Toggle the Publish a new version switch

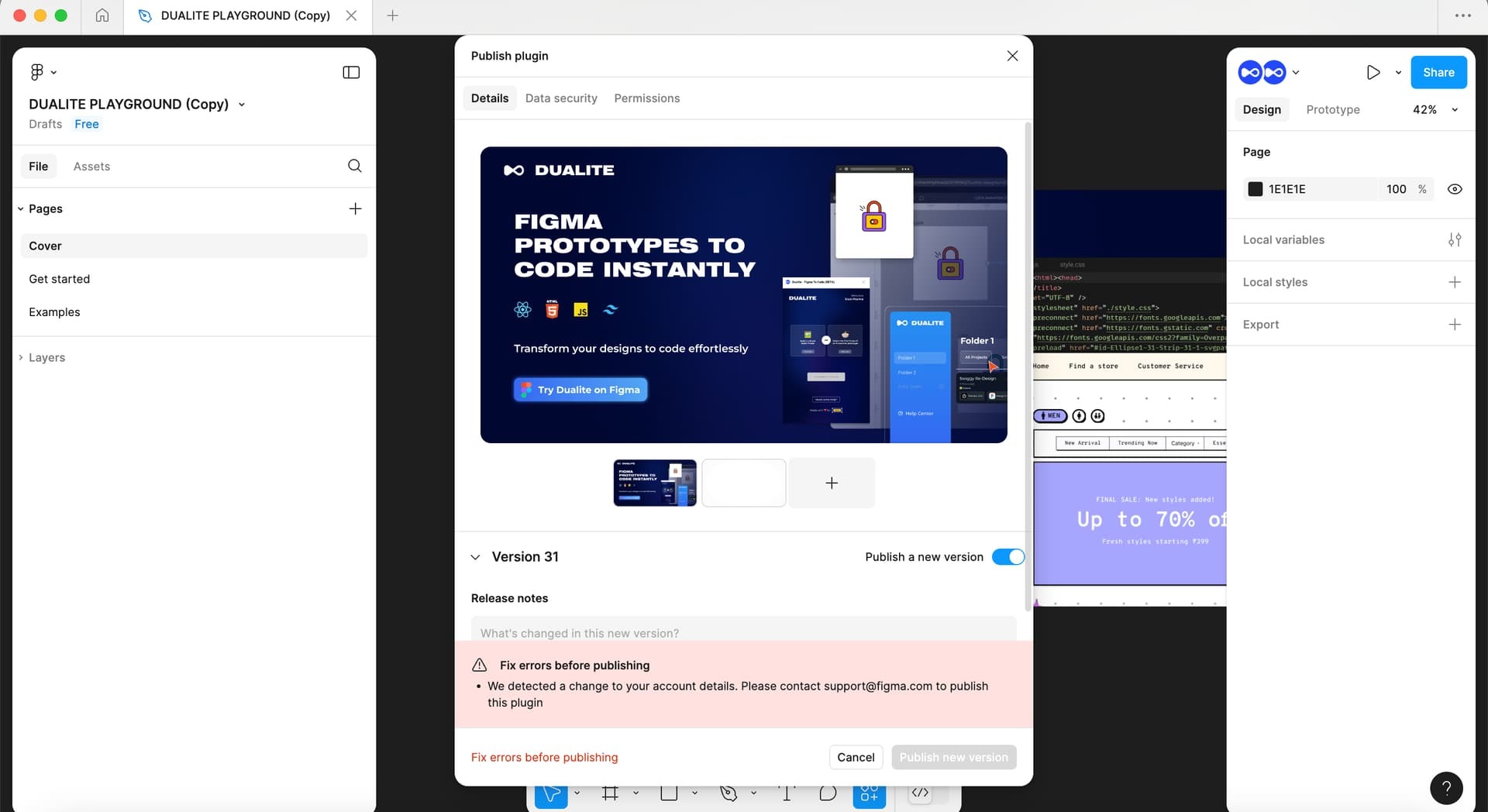(x=1008, y=557)
